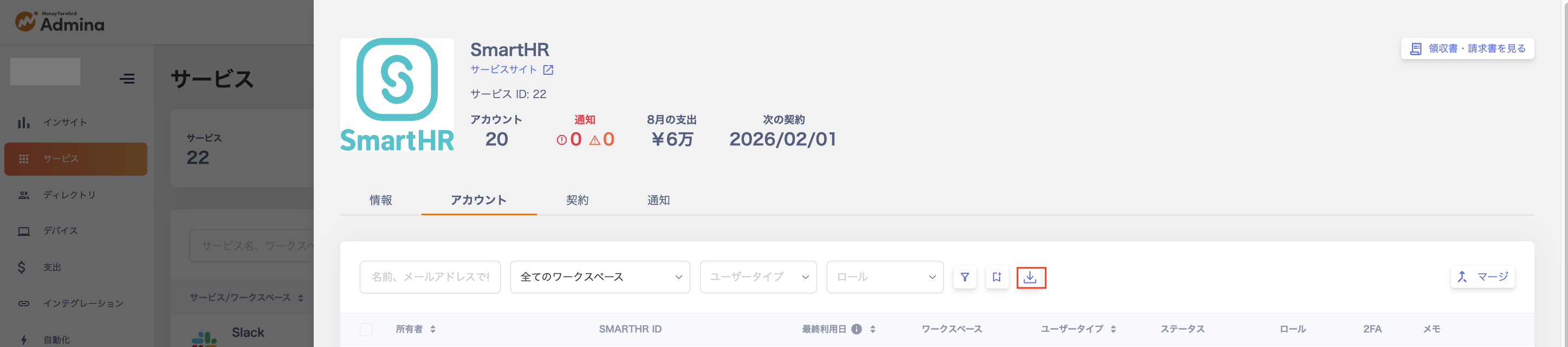This screenshot has height=347, width=1568.
Task: Click the 領収書・請求書を見る button
Action: [x=1467, y=49]
